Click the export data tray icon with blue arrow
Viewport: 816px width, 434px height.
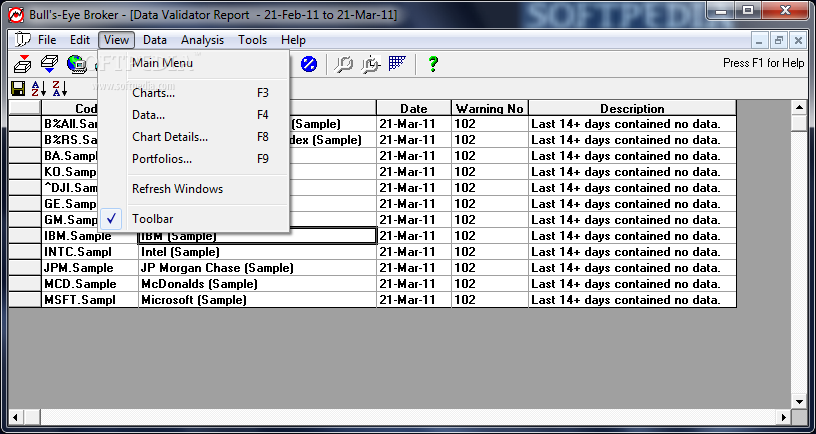[x=49, y=63]
